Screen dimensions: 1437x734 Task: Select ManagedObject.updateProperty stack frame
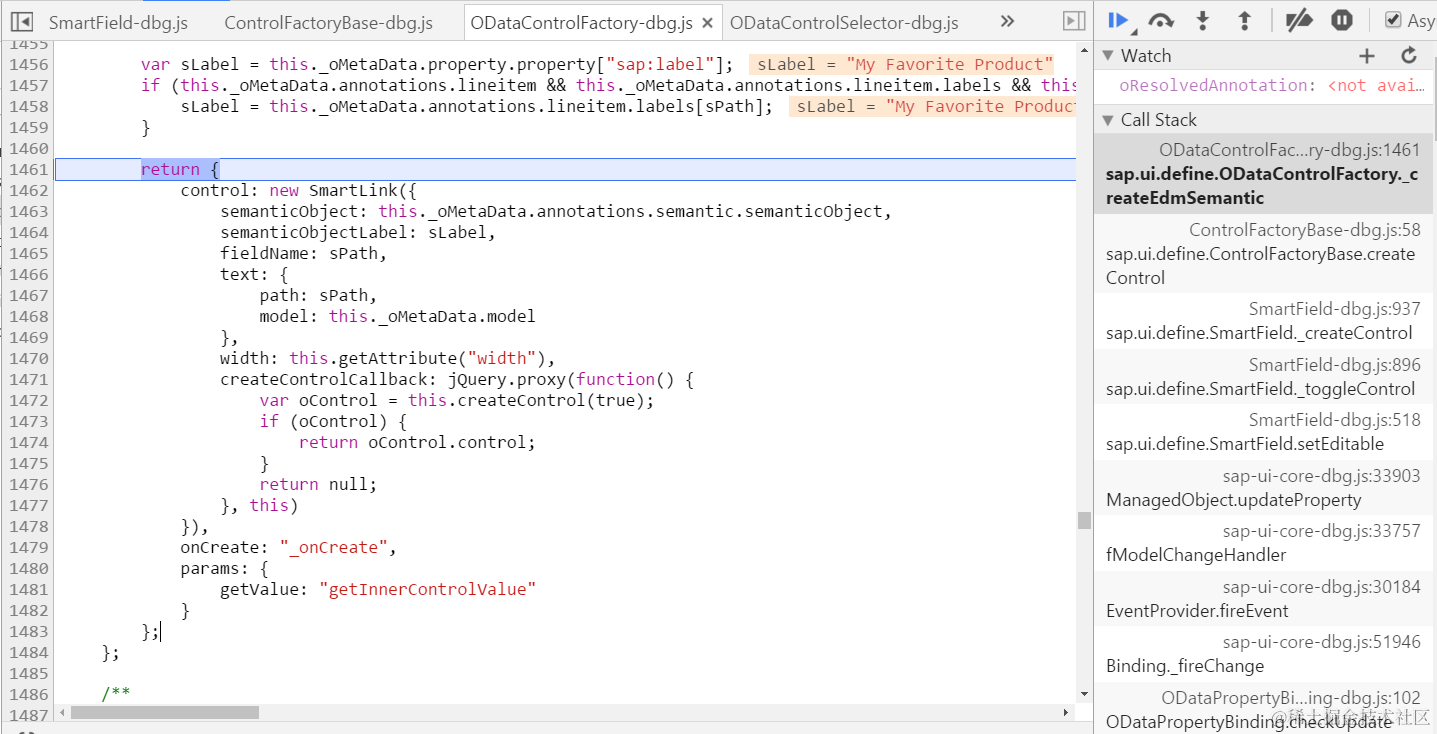(1265, 488)
